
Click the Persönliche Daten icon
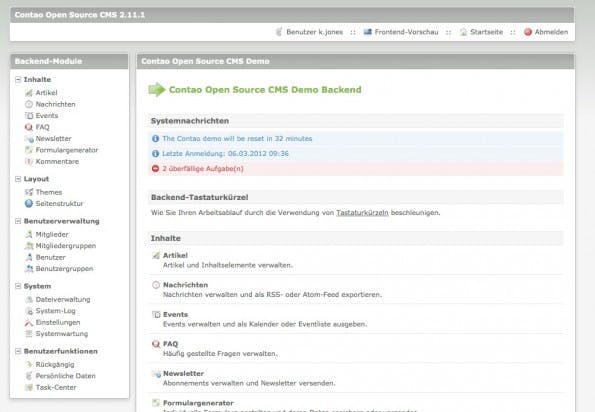tap(29, 376)
